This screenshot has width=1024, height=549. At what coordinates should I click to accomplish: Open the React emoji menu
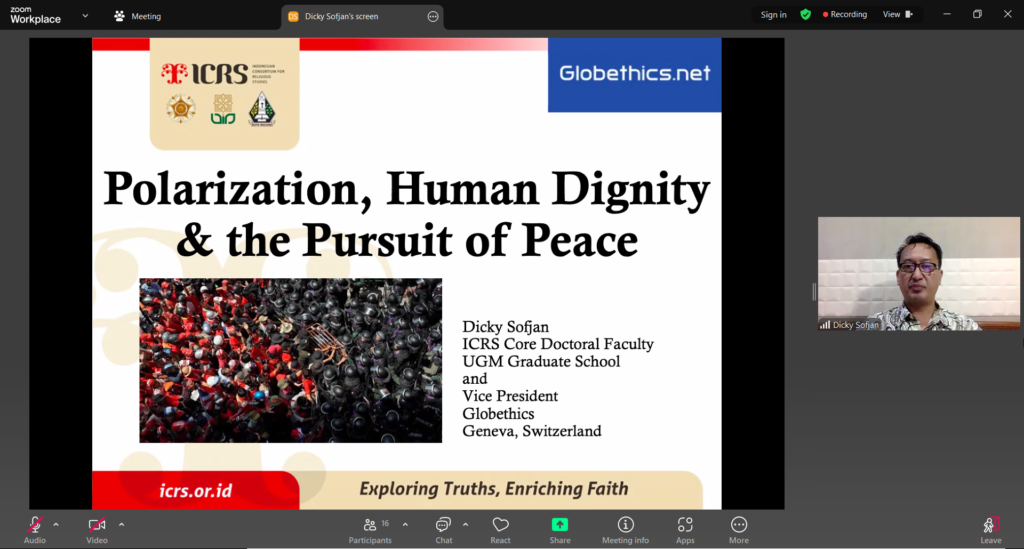click(x=501, y=529)
